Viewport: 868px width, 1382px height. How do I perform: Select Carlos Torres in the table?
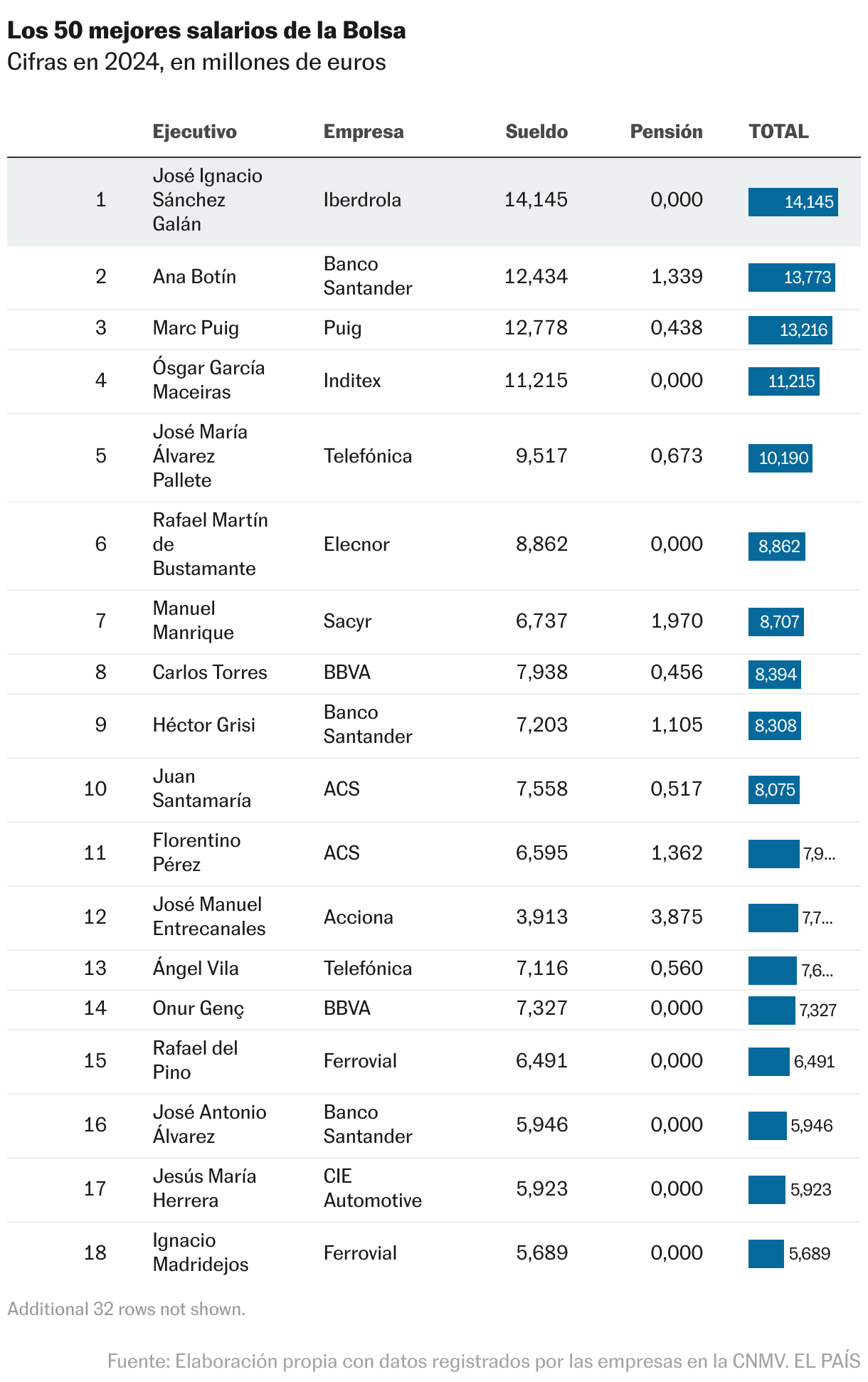click(210, 672)
